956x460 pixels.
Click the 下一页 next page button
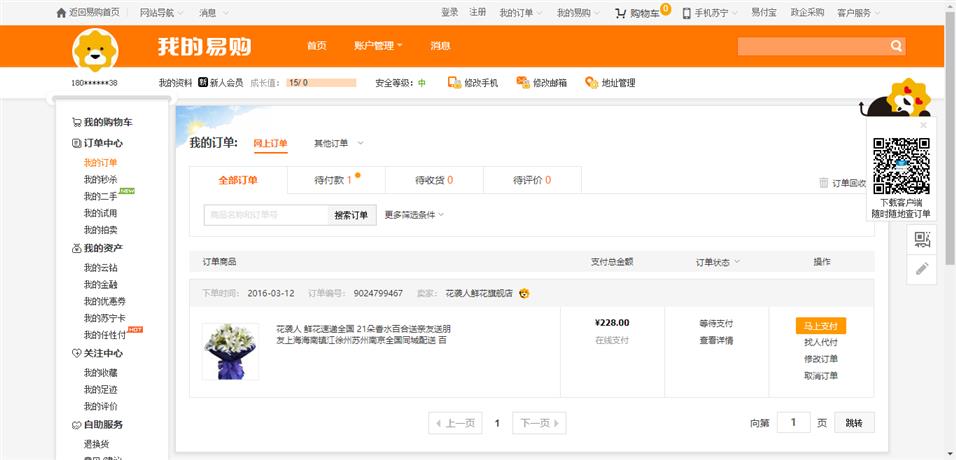point(539,423)
